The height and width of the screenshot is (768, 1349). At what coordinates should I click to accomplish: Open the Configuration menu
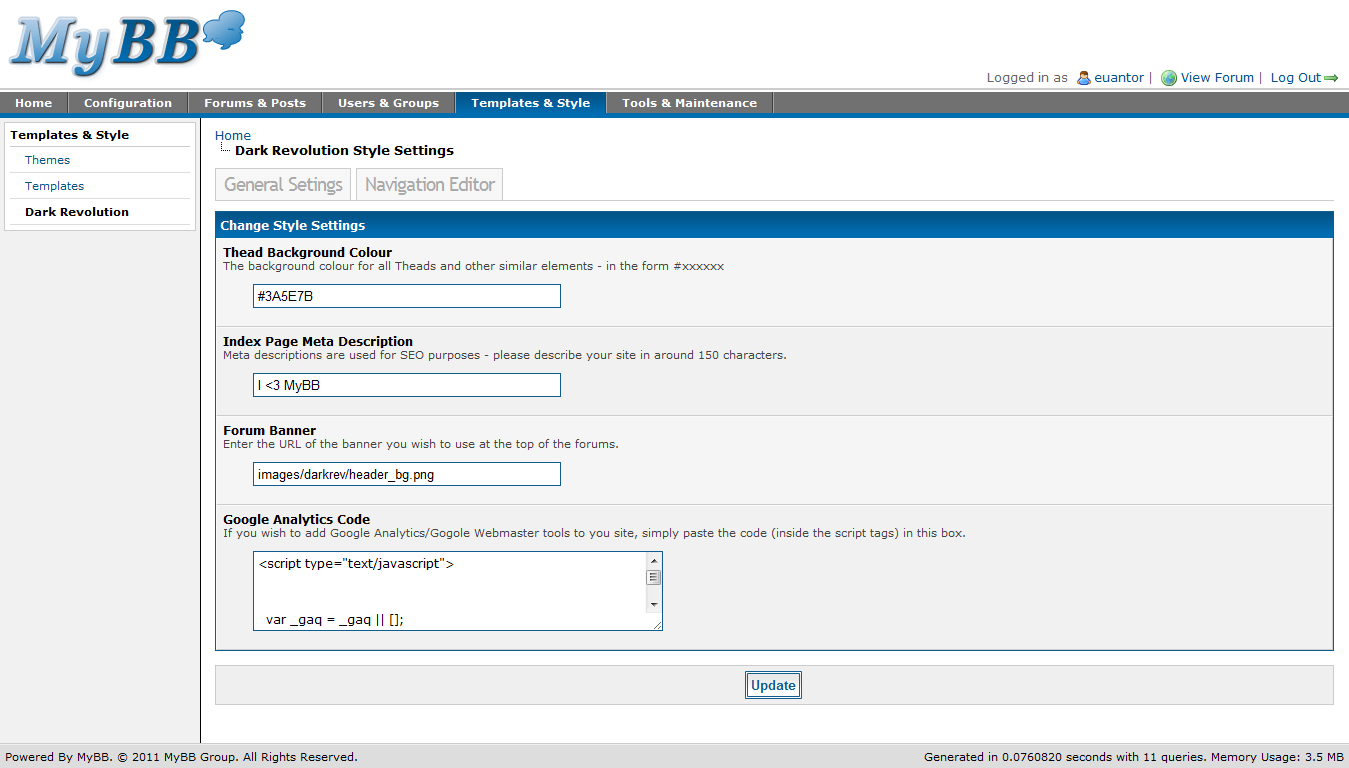128,103
